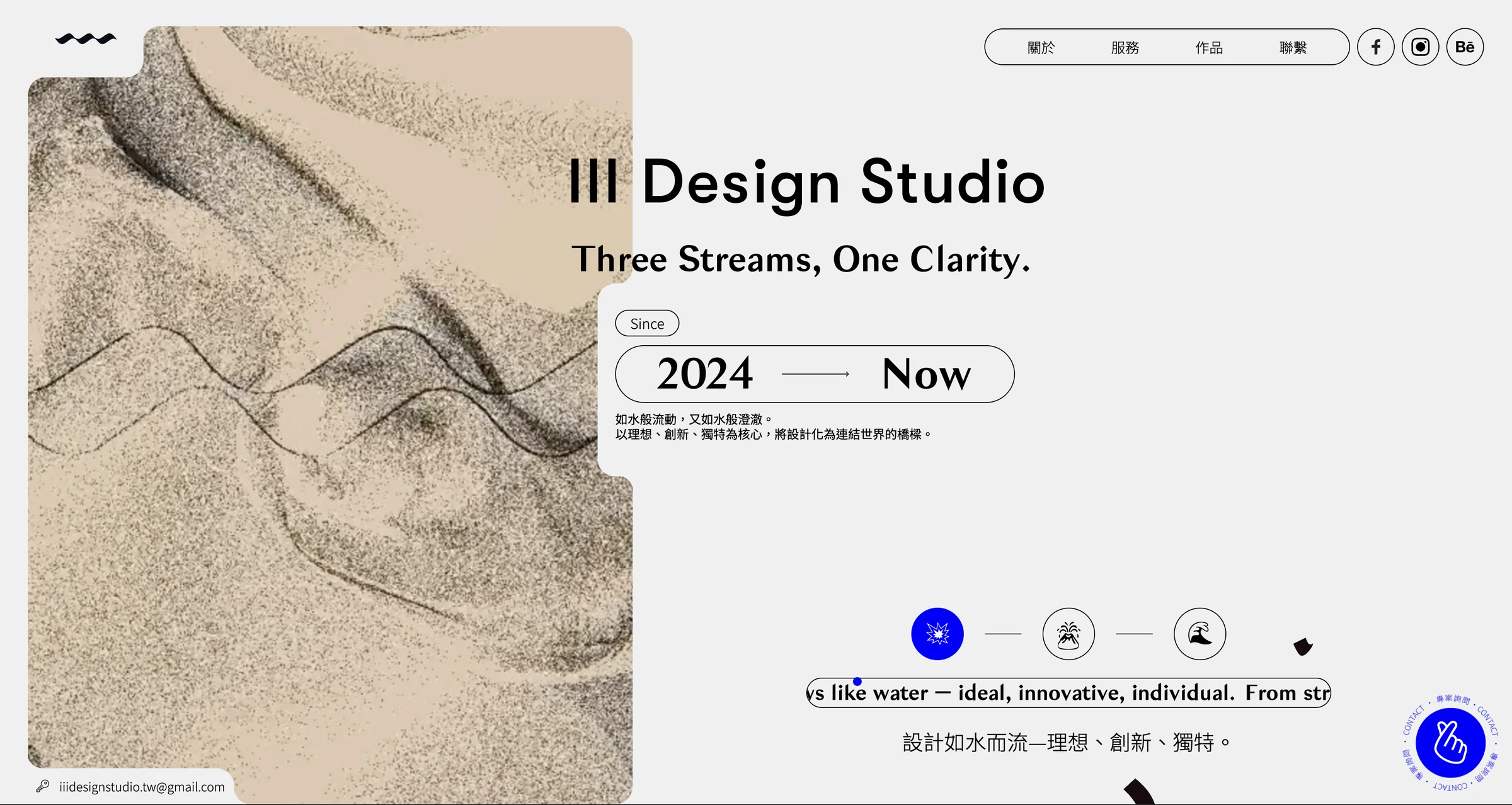Open the 作品 menu item
This screenshot has width=1512, height=805.
[1208, 47]
